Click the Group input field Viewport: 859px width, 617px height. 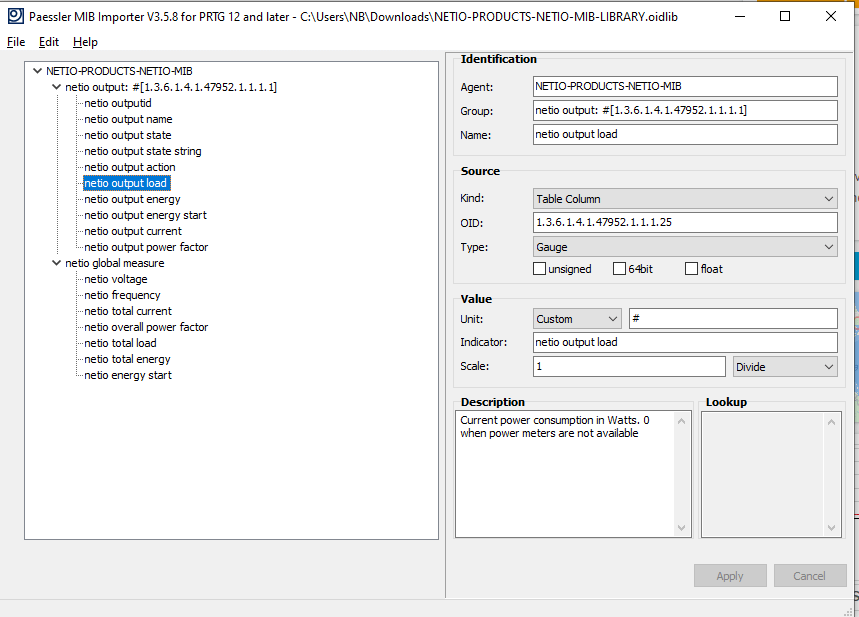click(x=685, y=110)
